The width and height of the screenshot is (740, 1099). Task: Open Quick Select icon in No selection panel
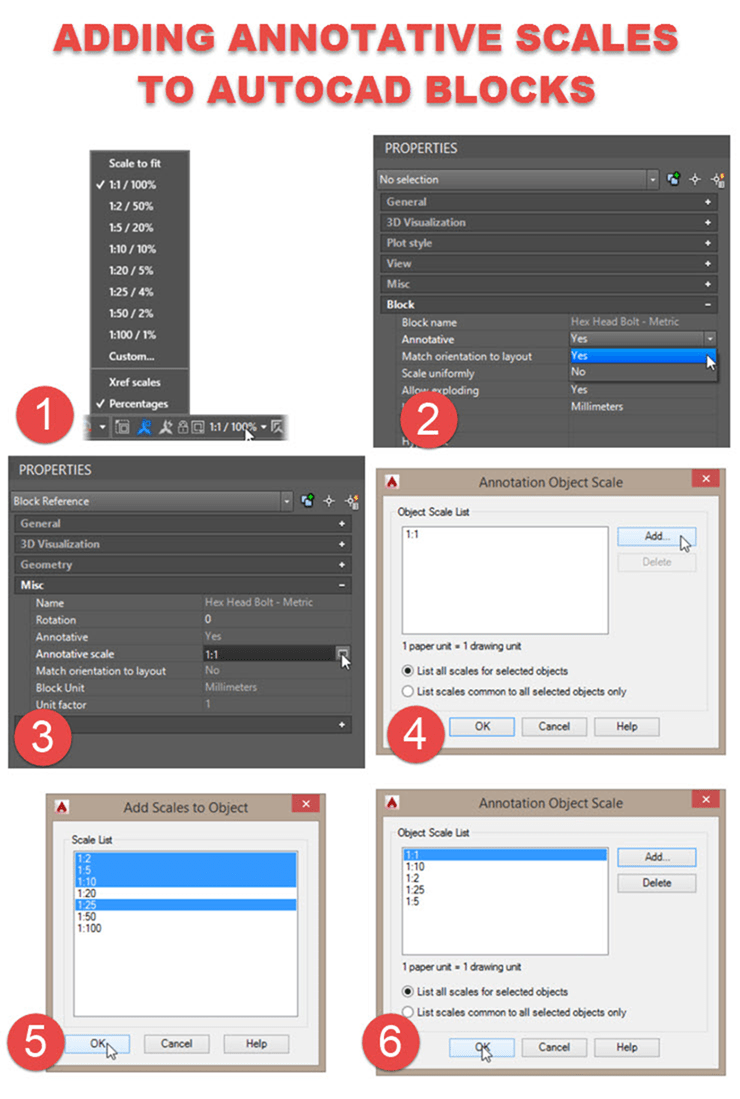[718, 179]
